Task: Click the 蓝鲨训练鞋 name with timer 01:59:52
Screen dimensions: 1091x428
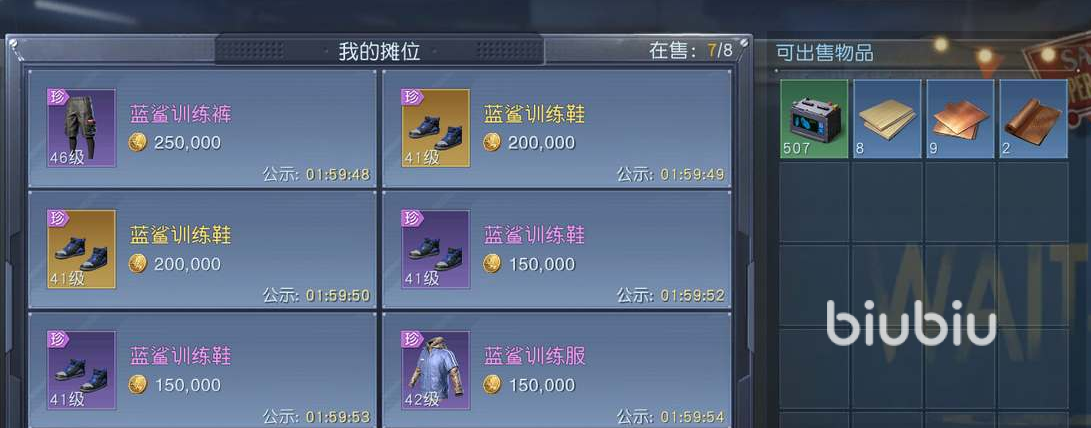Action: [534, 235]
